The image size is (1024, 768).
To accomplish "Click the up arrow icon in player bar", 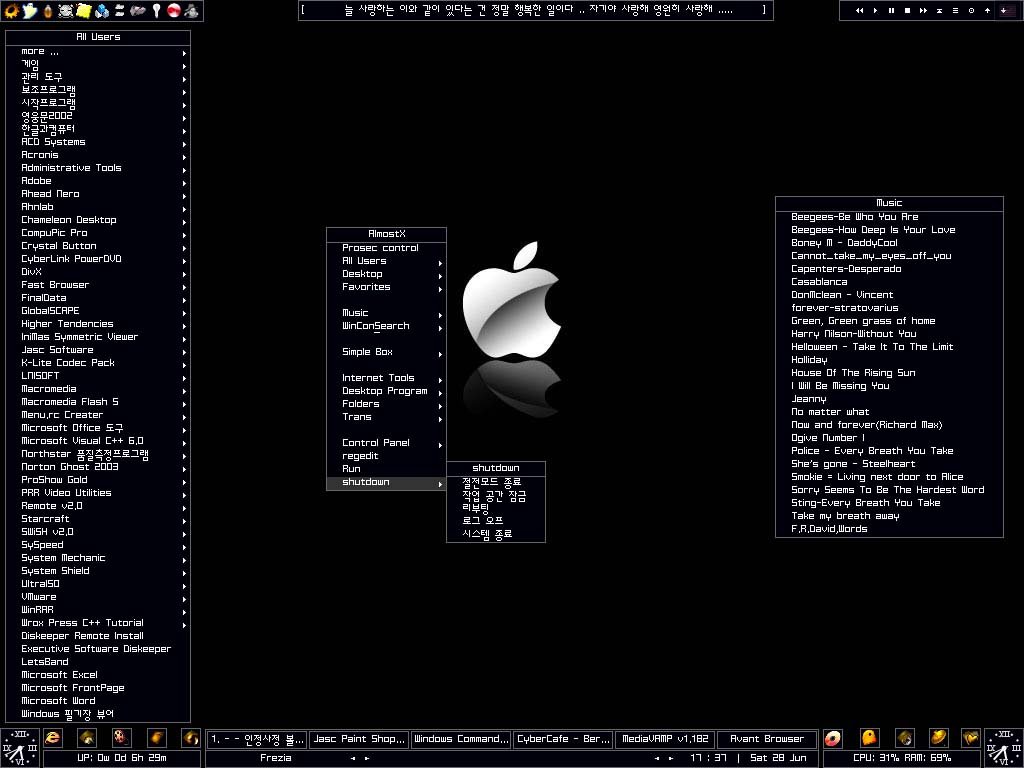I will [987, 10].
